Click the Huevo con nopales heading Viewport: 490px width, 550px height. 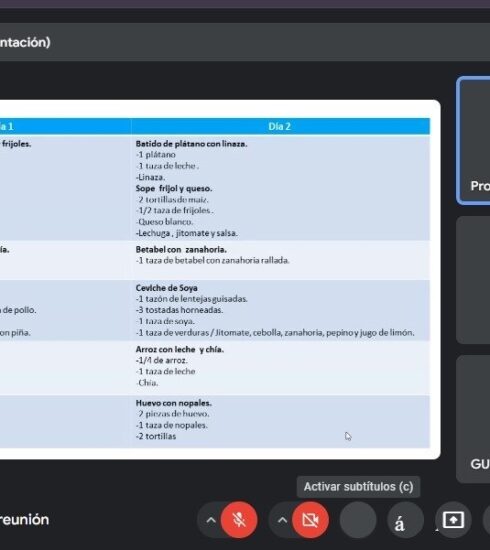coord(174,403)
